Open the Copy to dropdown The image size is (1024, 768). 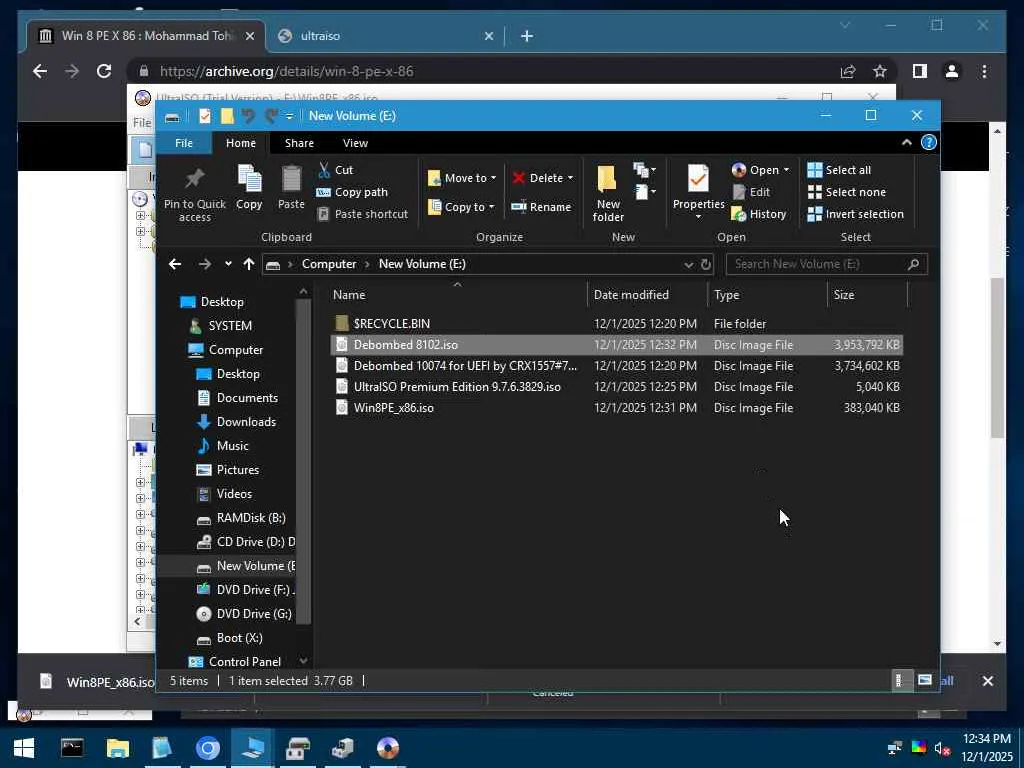pyautogui.click(x=461, y=207)
